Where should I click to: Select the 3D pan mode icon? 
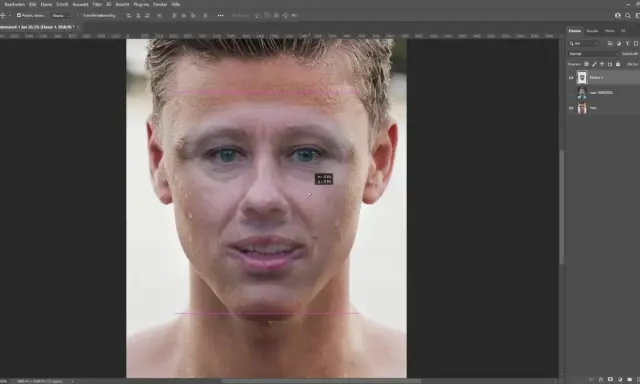coord(276,16)
